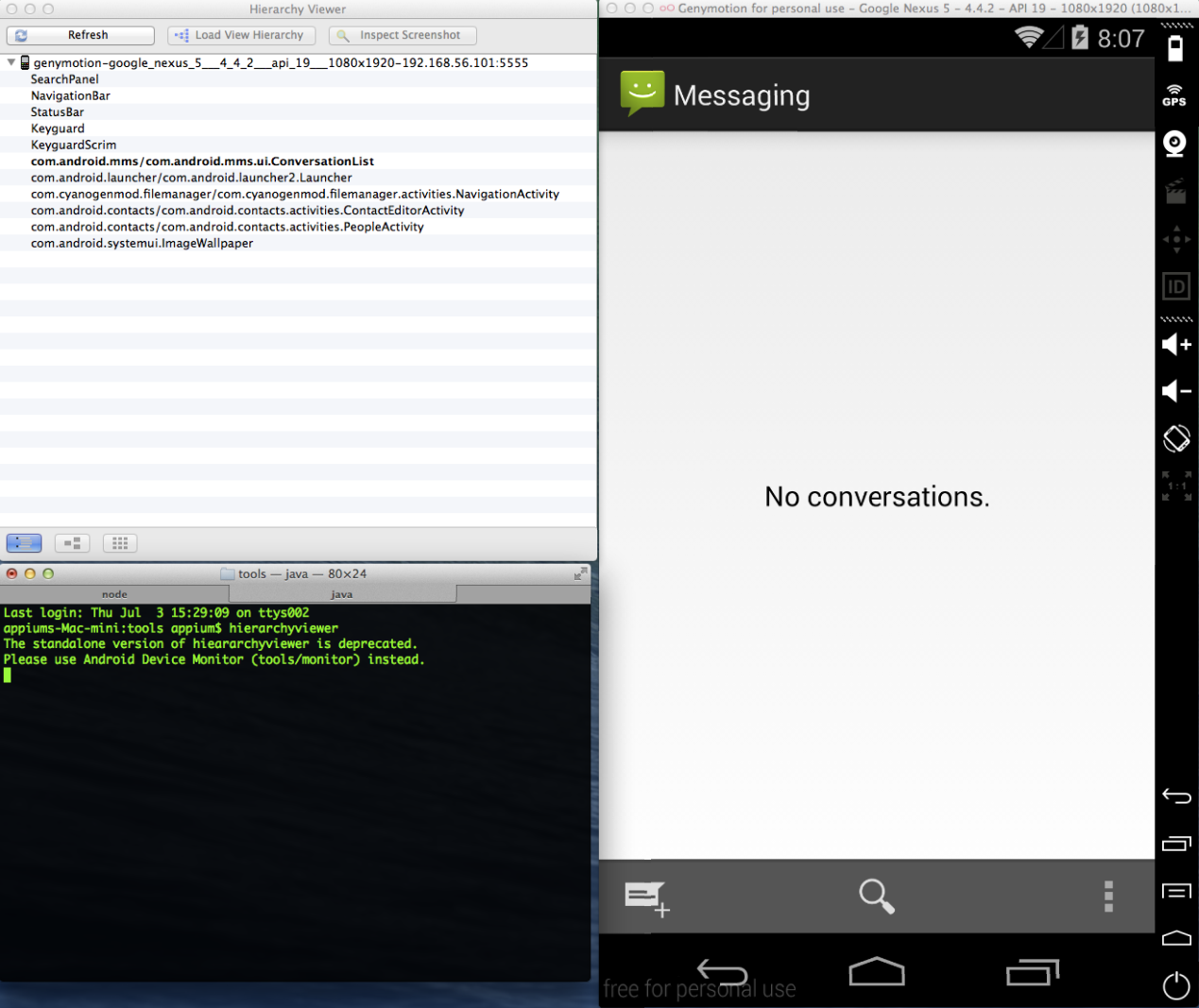The height and width of the screenshot is (1008, 1199).
Task: Click Genymotion power button icon
Action: (x=1176, y=985)
